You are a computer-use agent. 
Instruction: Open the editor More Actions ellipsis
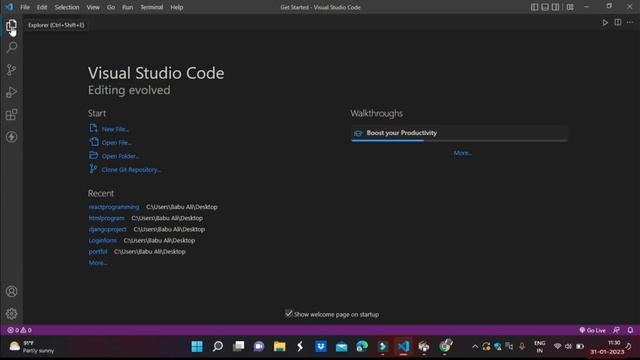[630, 22]
